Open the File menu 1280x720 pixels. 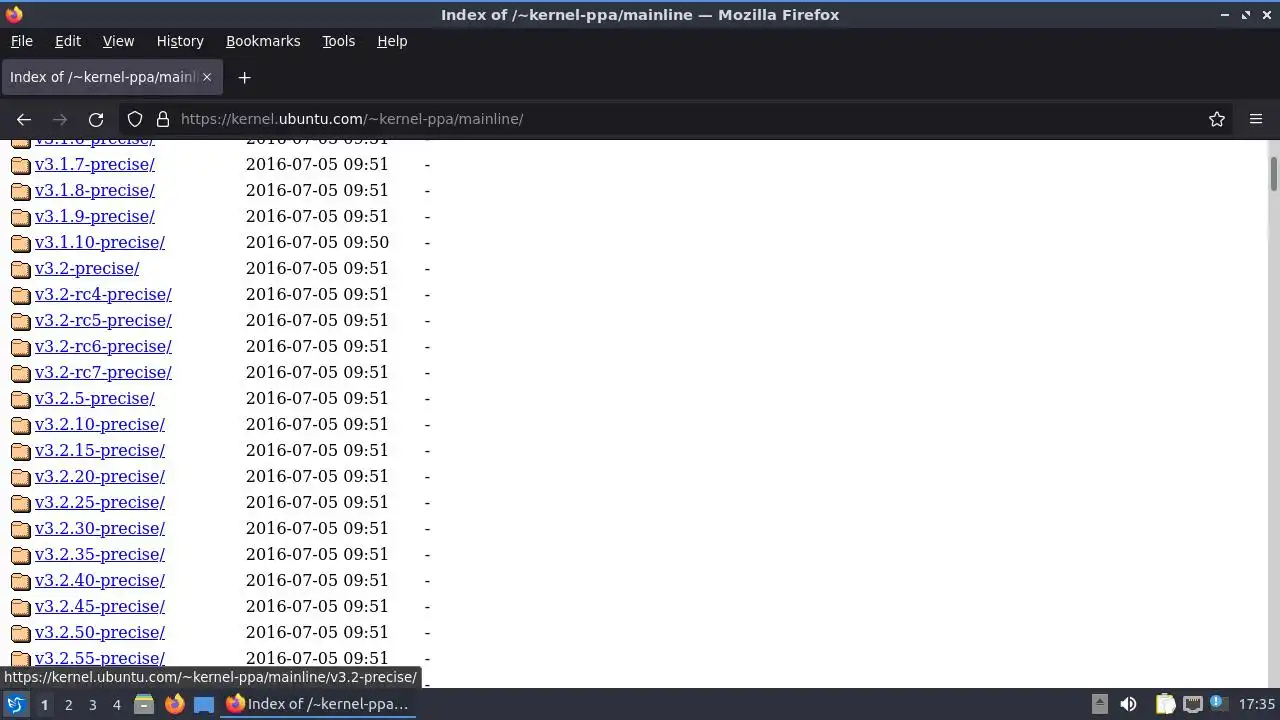pyautogui.click(x=21, y=41)
